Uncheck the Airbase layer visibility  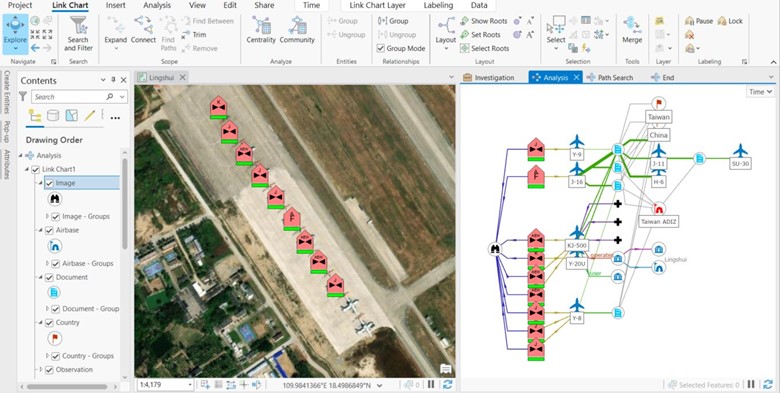pos(49,230)
